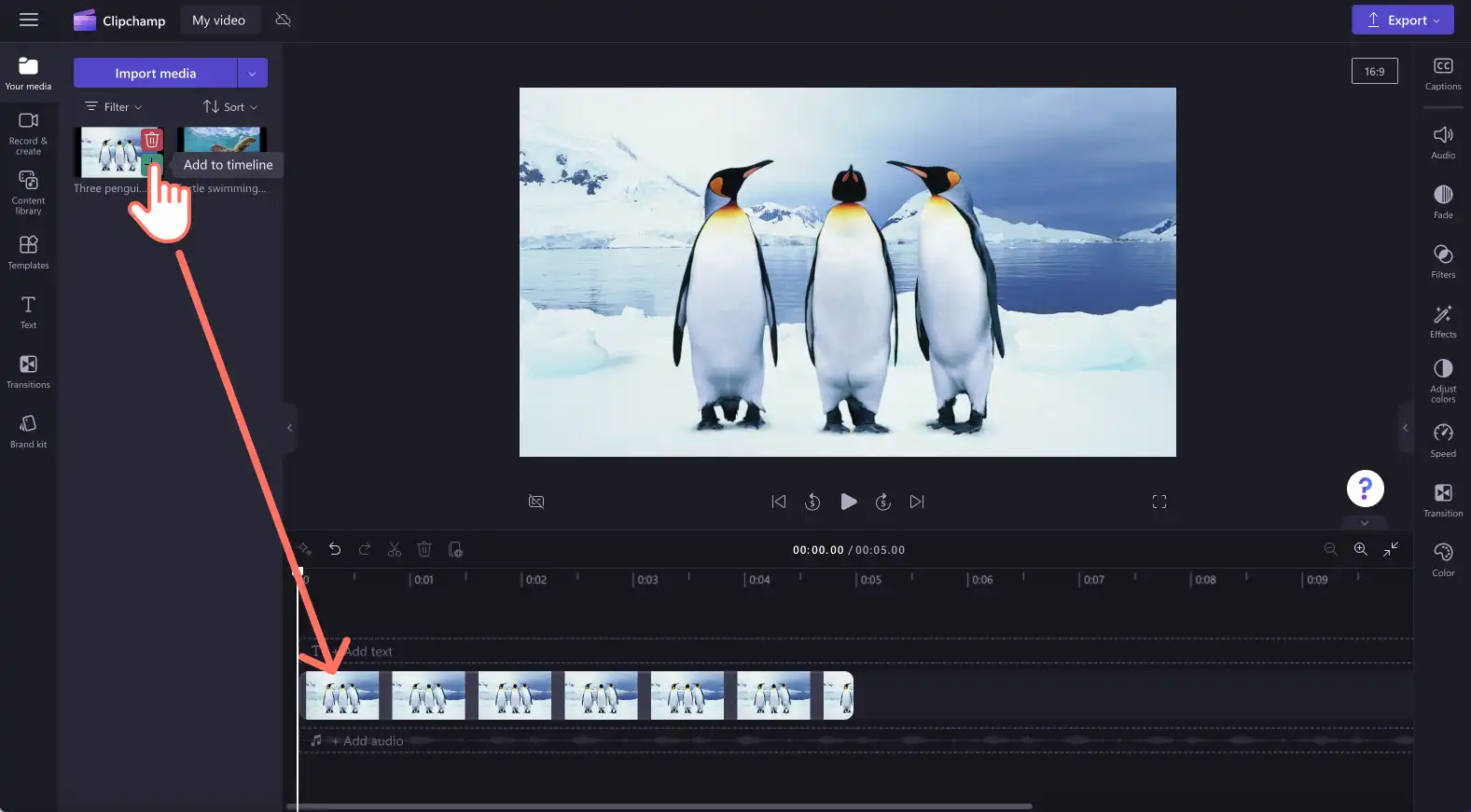1471x812 pixels.
Task: Fit timeline to screen
Action: click(x=1391, y=549)
